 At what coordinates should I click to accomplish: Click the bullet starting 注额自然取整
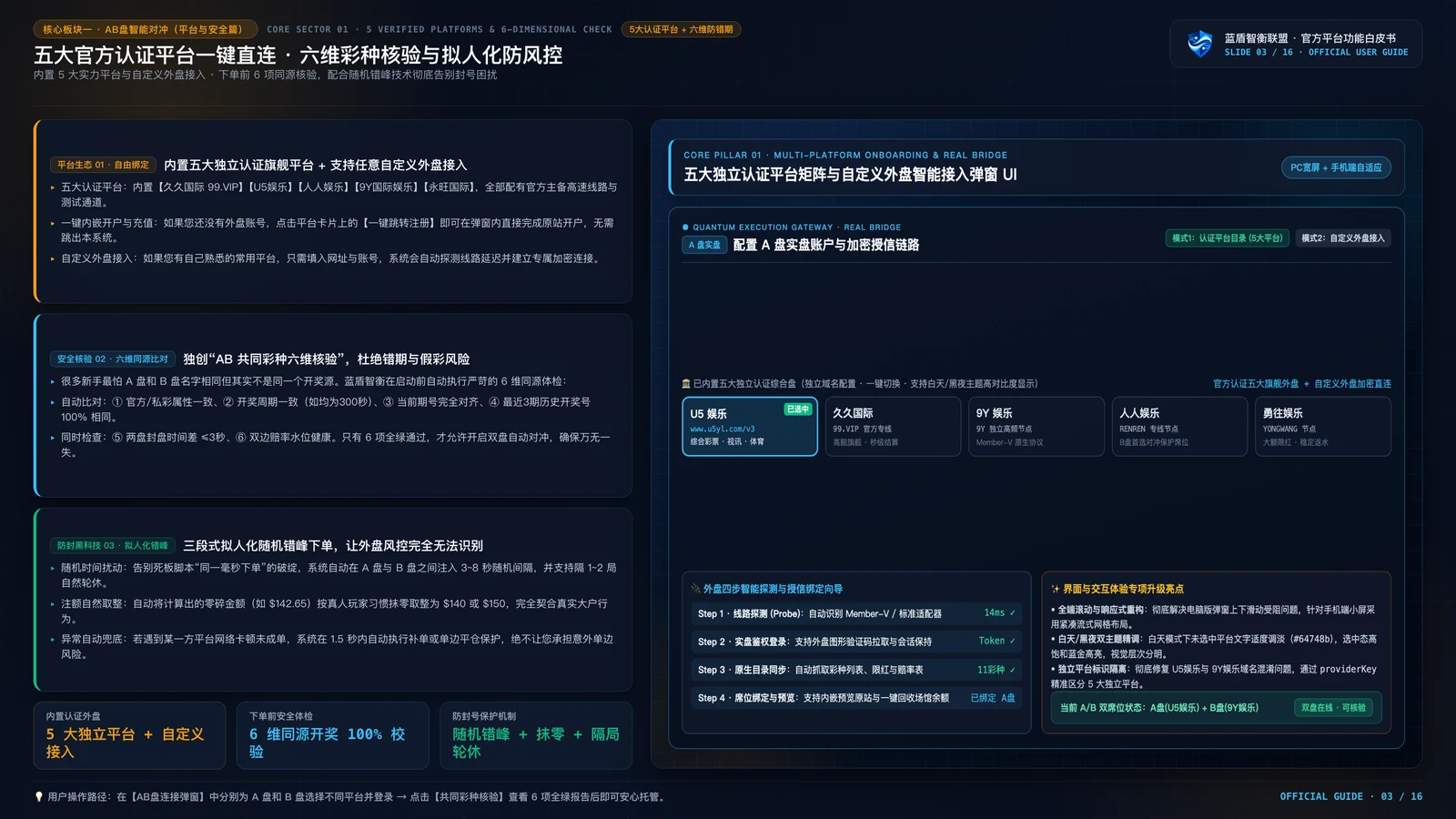[334, 611]
